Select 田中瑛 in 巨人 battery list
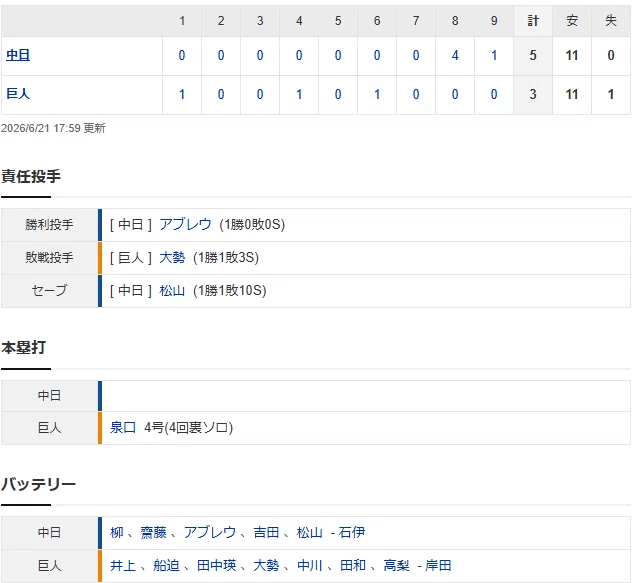 pos(217,565)
